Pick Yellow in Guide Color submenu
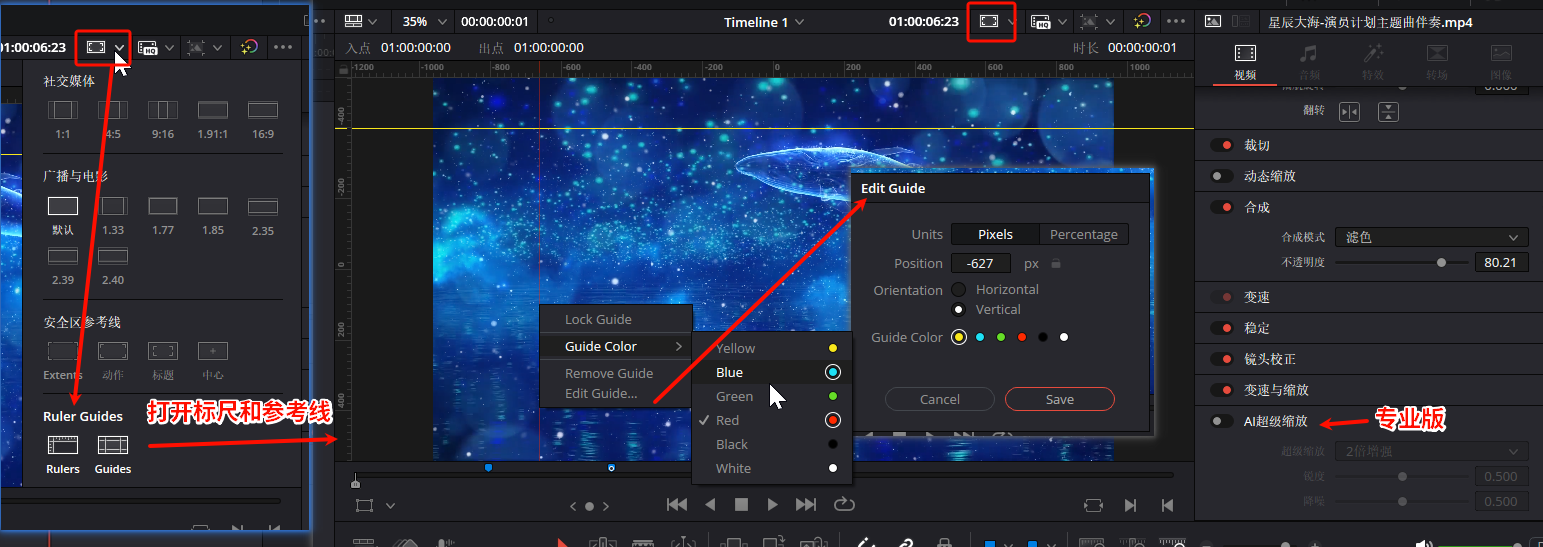 coord(771,348)
